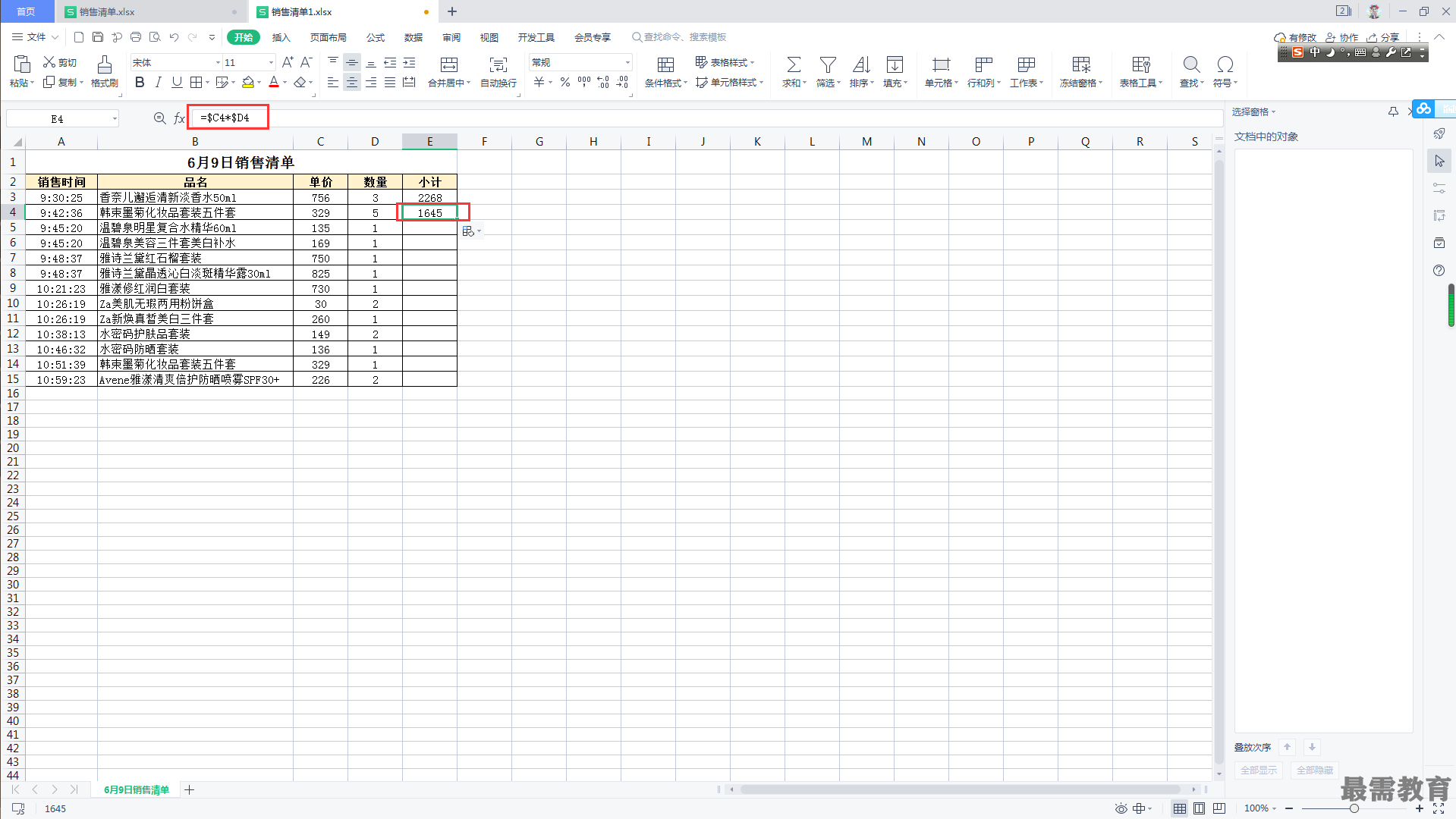1456x819 pixels.
Task: Click the Sort A-Z icon
Action: [x=861, y=64]
